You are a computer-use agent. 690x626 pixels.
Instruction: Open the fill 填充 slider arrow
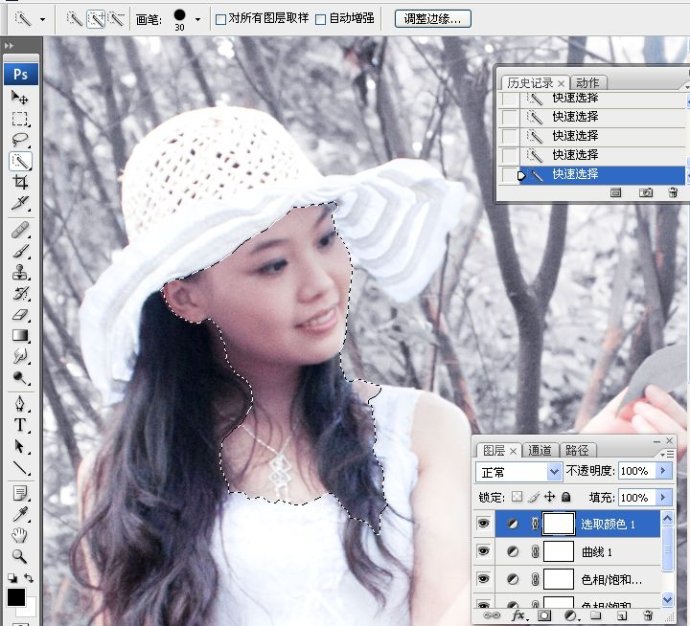[x=664, y=498]
